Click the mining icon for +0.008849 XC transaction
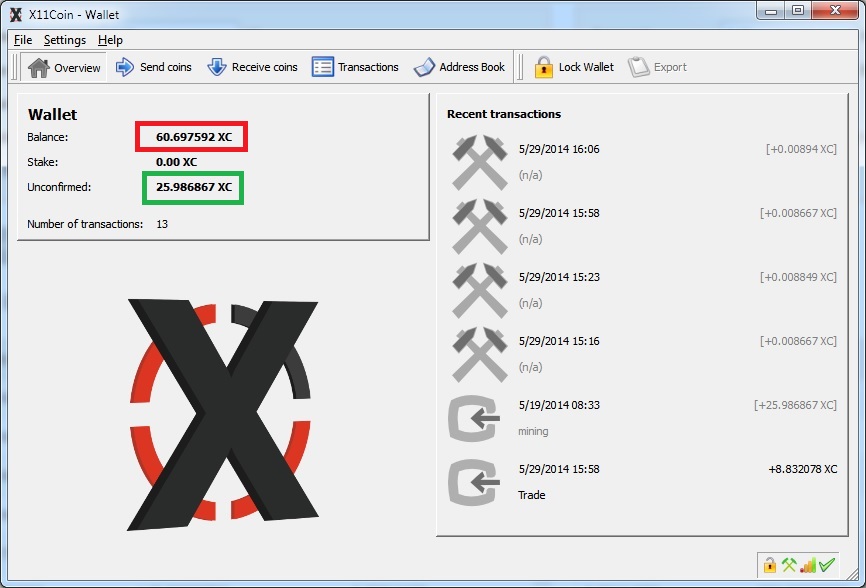Screen dimensions: 866x588 click(x=479, y=290)
